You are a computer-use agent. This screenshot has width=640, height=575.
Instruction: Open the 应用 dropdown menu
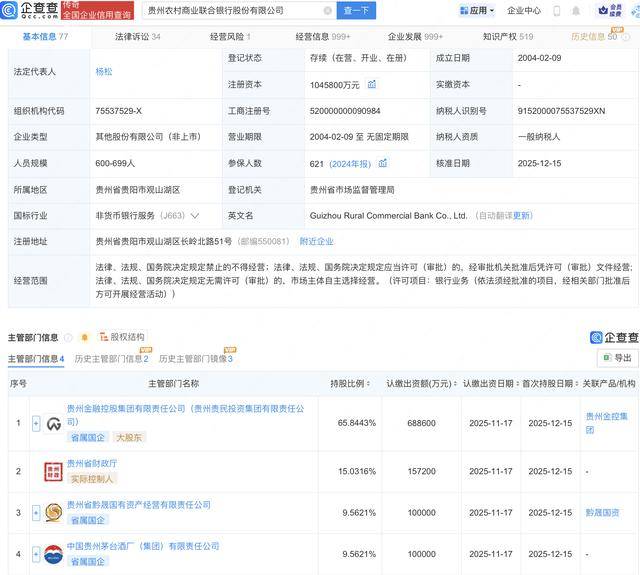click(x=478, y=11)
